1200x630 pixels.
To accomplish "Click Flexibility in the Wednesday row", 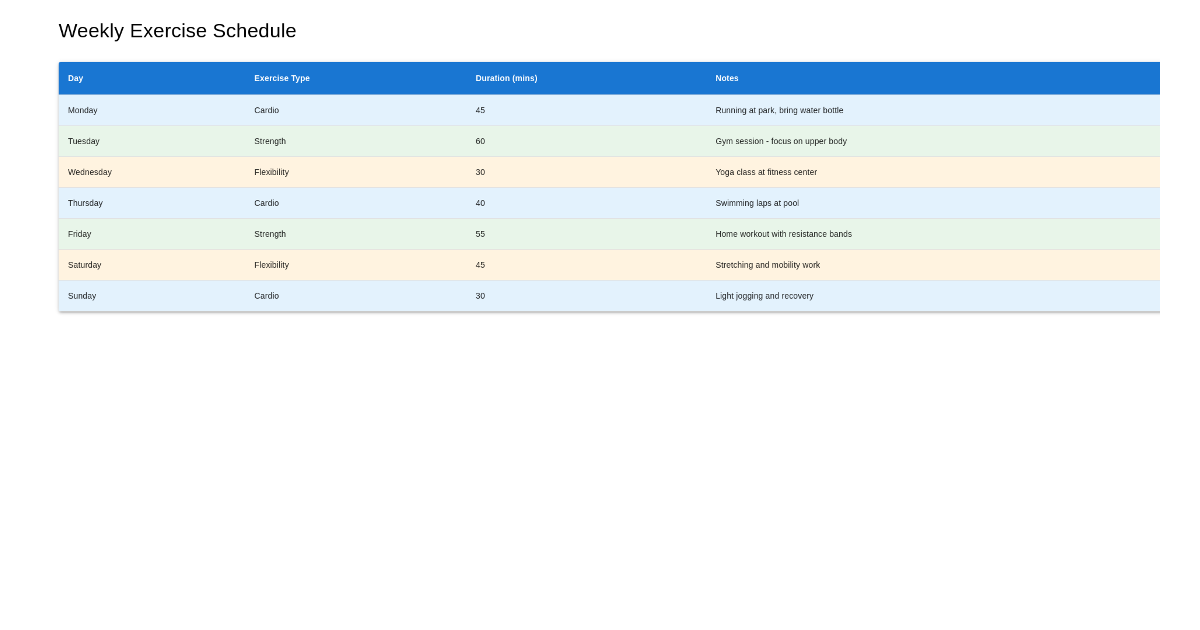I will pyautogui.click(x=271, y=172).
